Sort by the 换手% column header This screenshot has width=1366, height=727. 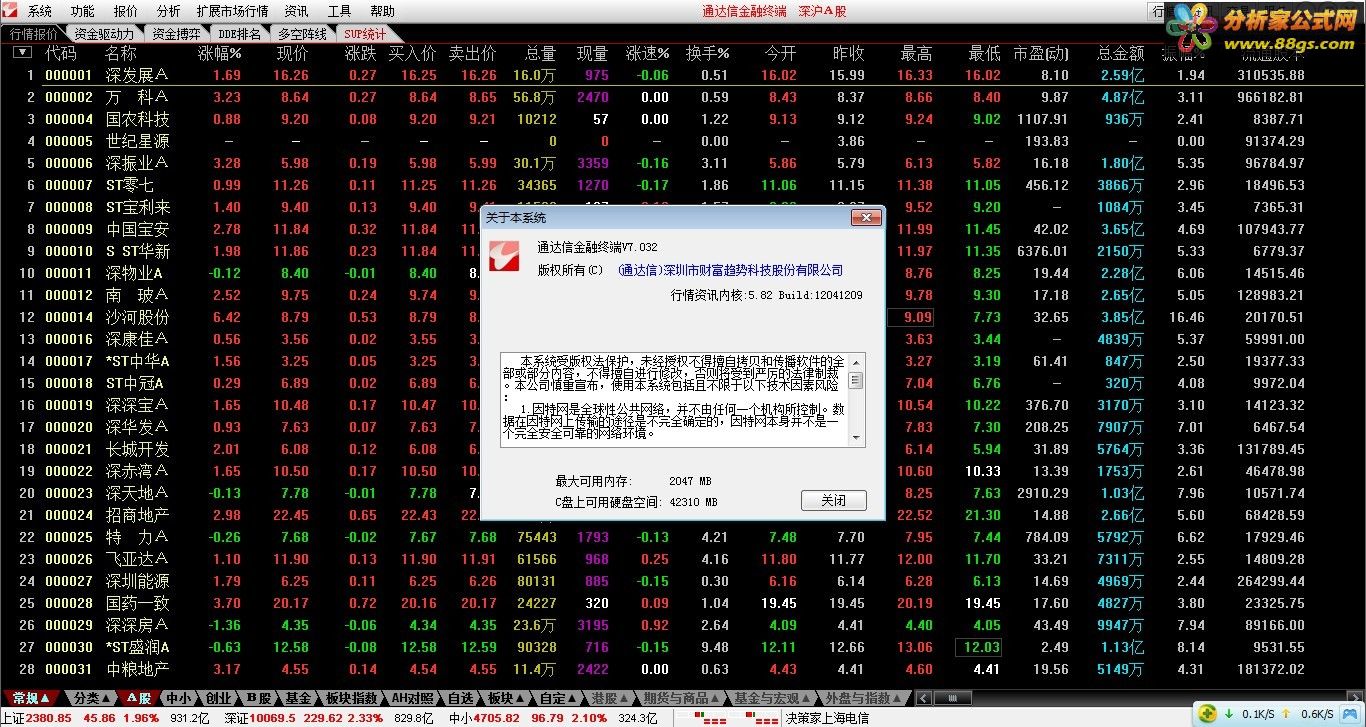tap(707, 53)
